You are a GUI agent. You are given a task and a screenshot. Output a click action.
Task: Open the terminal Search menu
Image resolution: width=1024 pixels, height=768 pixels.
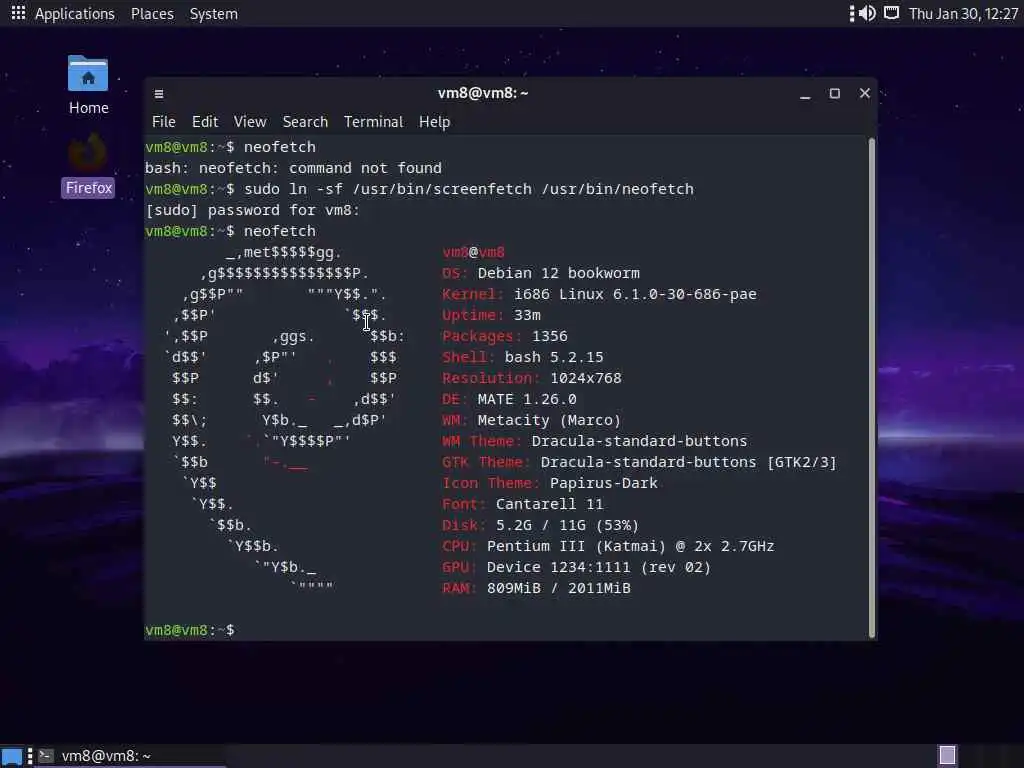[305, 122]
